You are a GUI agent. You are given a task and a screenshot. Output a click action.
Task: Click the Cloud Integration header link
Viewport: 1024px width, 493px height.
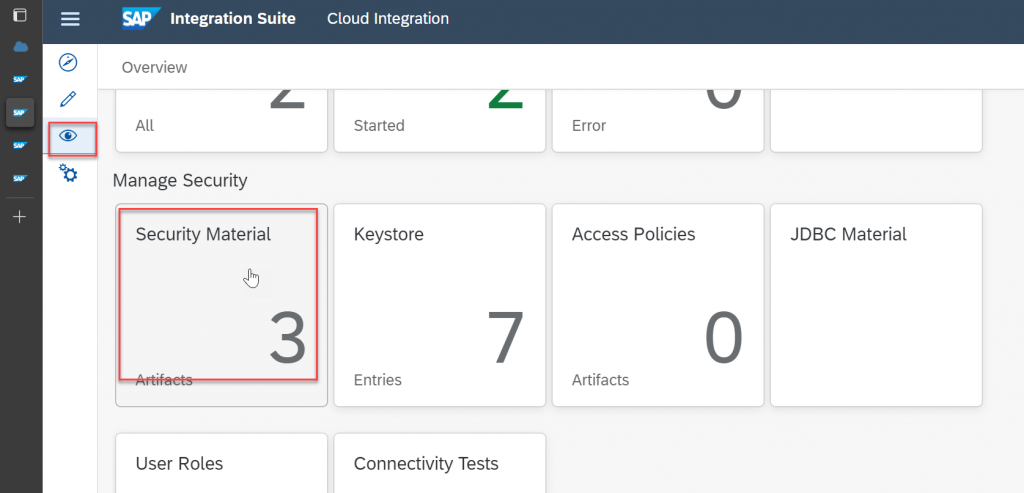coord(388,19)
